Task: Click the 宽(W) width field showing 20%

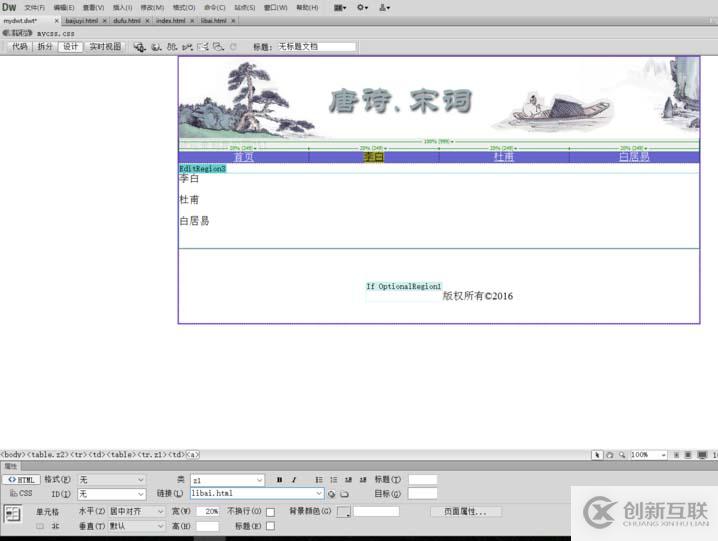Action: (x=208, y=511)
